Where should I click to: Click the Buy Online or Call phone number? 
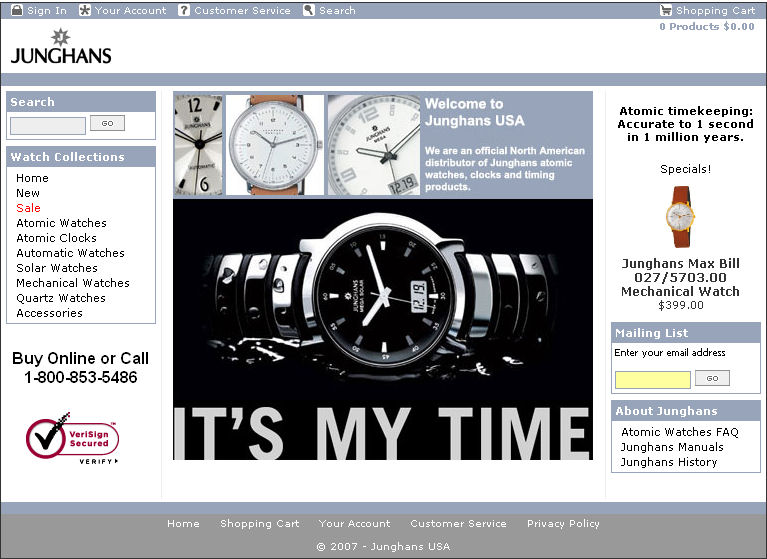81,377
